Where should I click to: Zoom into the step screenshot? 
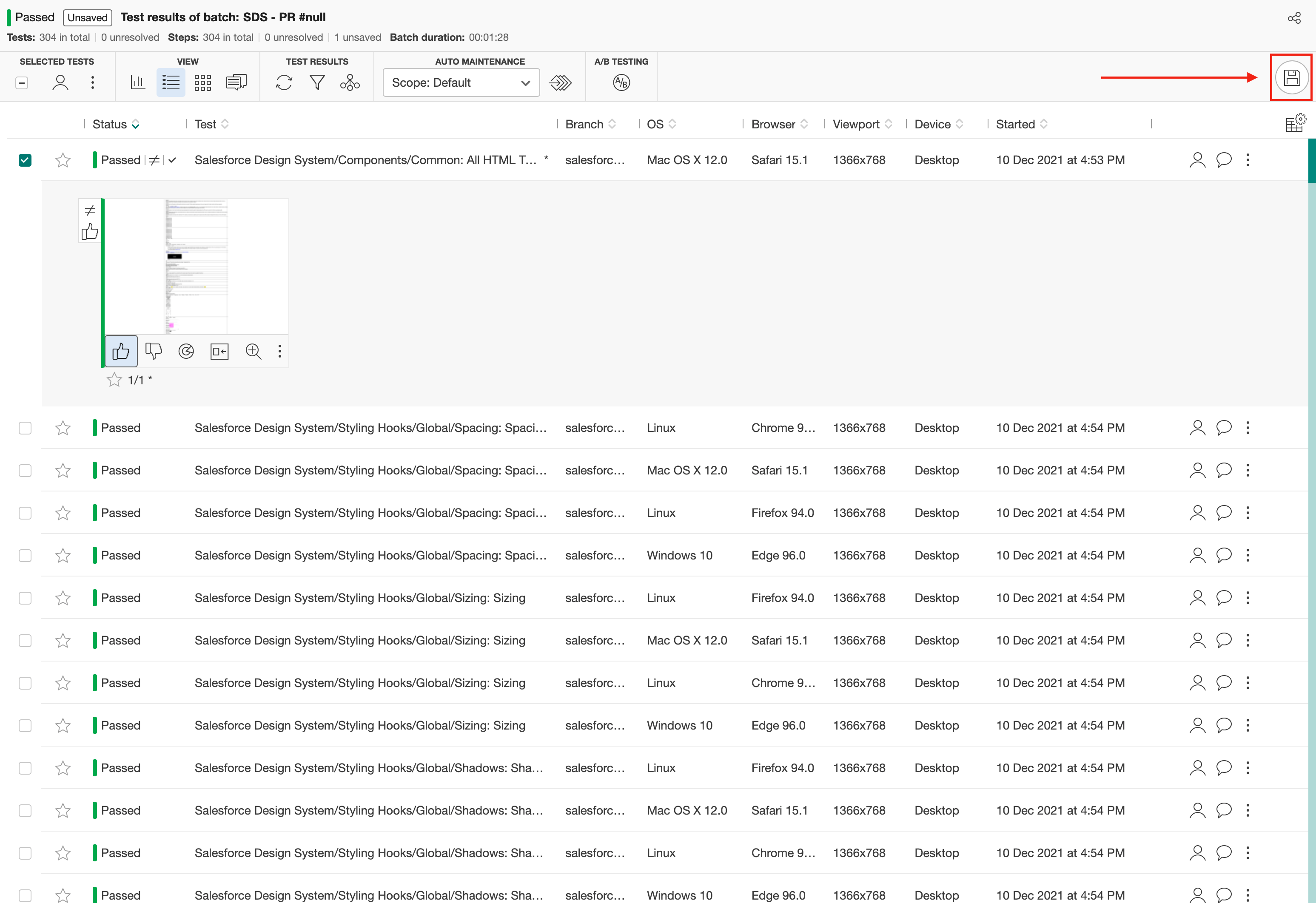tap(253, 351)
